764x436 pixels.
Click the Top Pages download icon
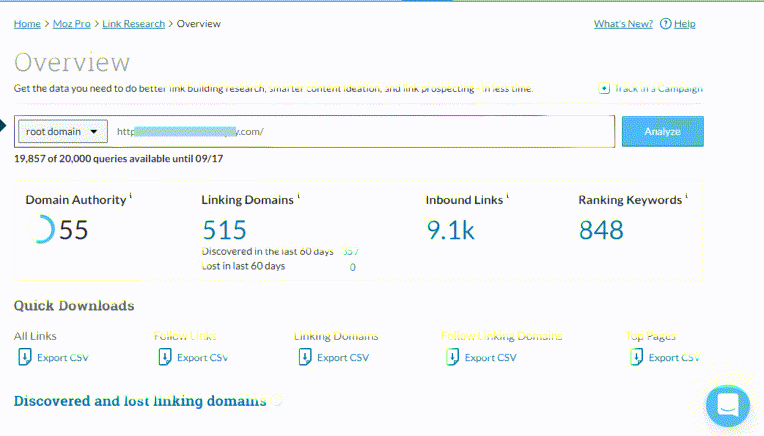pyautogui.click(x=636, y=357)
